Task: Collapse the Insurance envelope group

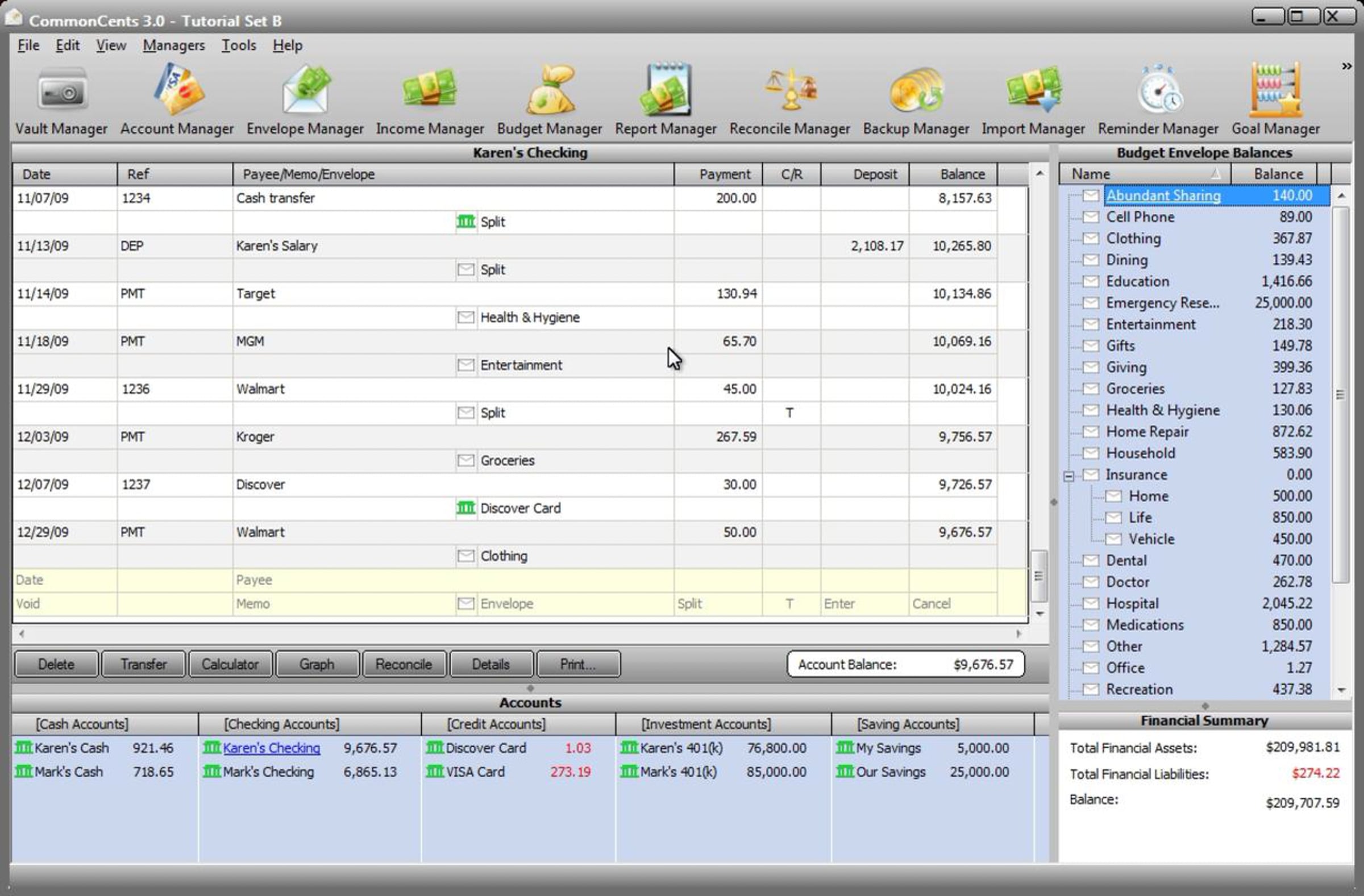Action: [x=1068, y=476]
